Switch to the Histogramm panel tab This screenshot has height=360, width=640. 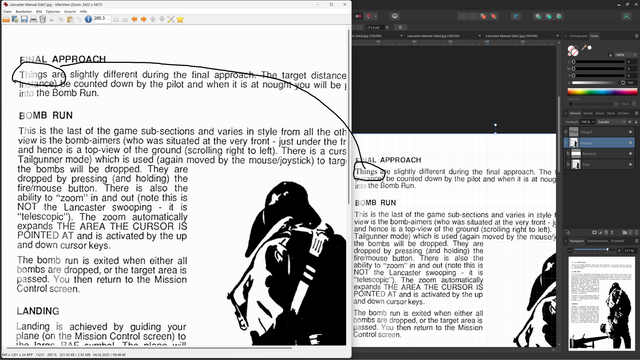click(578, 36)
